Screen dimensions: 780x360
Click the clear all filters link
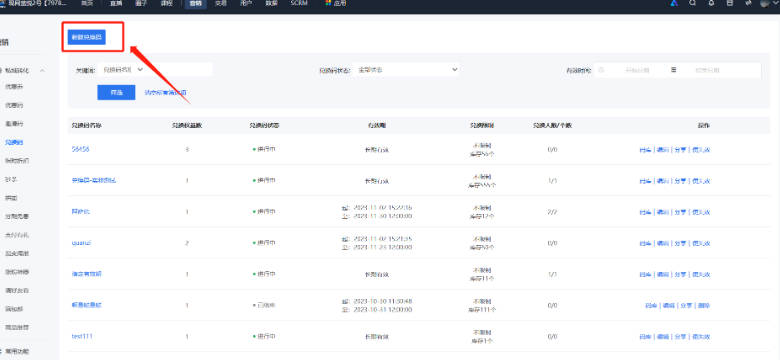click(x=165, y=92)
